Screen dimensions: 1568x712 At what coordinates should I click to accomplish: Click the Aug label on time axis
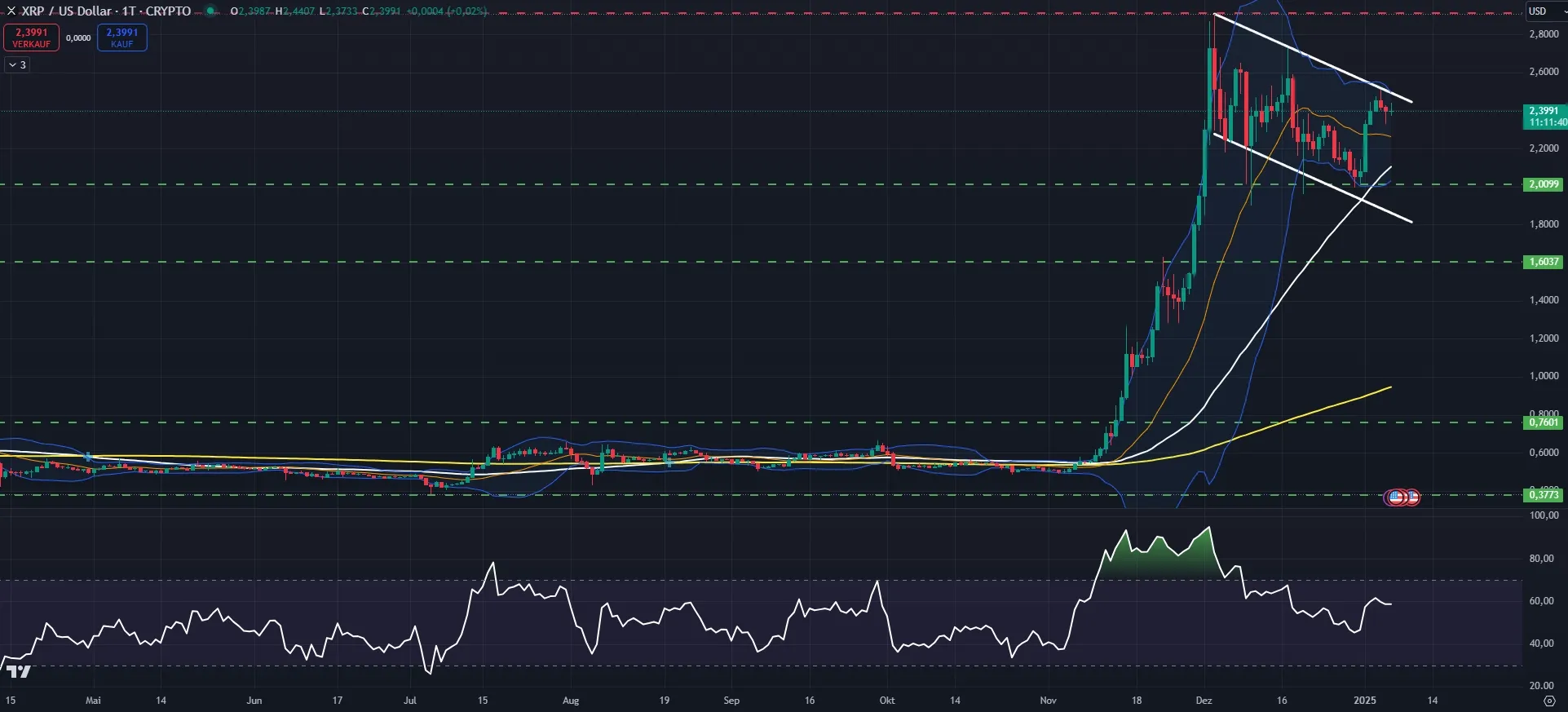point(571,701)
